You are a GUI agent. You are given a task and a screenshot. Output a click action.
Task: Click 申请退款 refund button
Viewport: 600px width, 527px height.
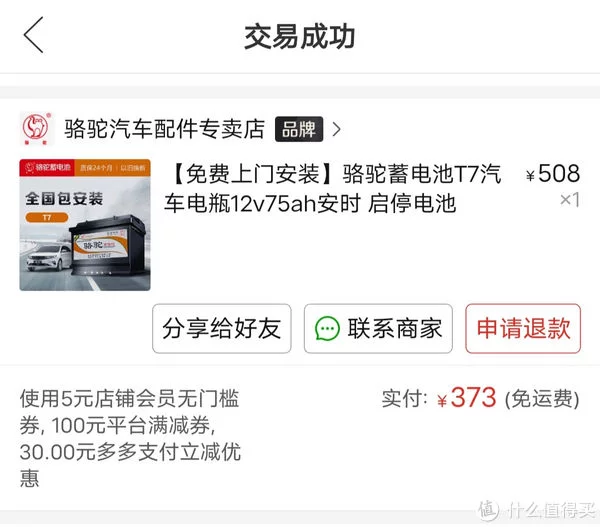[x=523, y=328]
